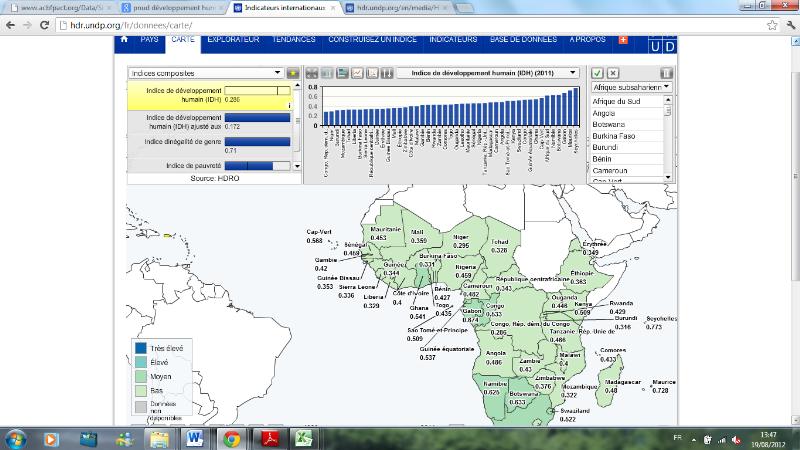Viewport: 800px width, 450px height.
Task: Click the yellow star favorites icon
Action: point(292,73)
